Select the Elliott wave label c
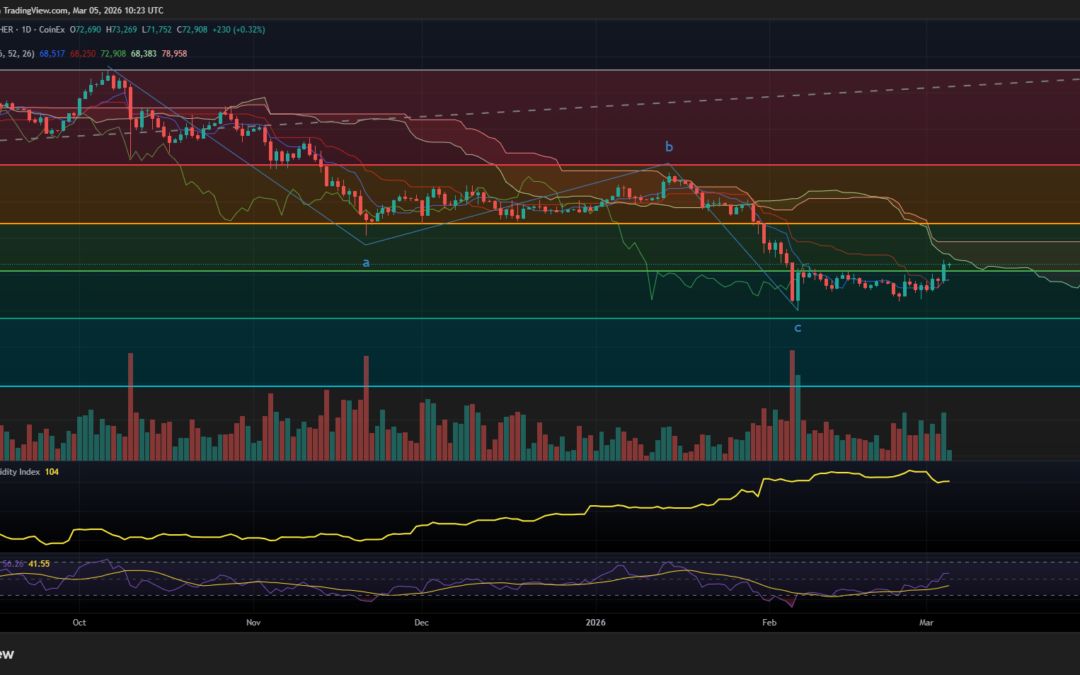The height and width of the screenshot is (675, 1080). pos(797,326)
